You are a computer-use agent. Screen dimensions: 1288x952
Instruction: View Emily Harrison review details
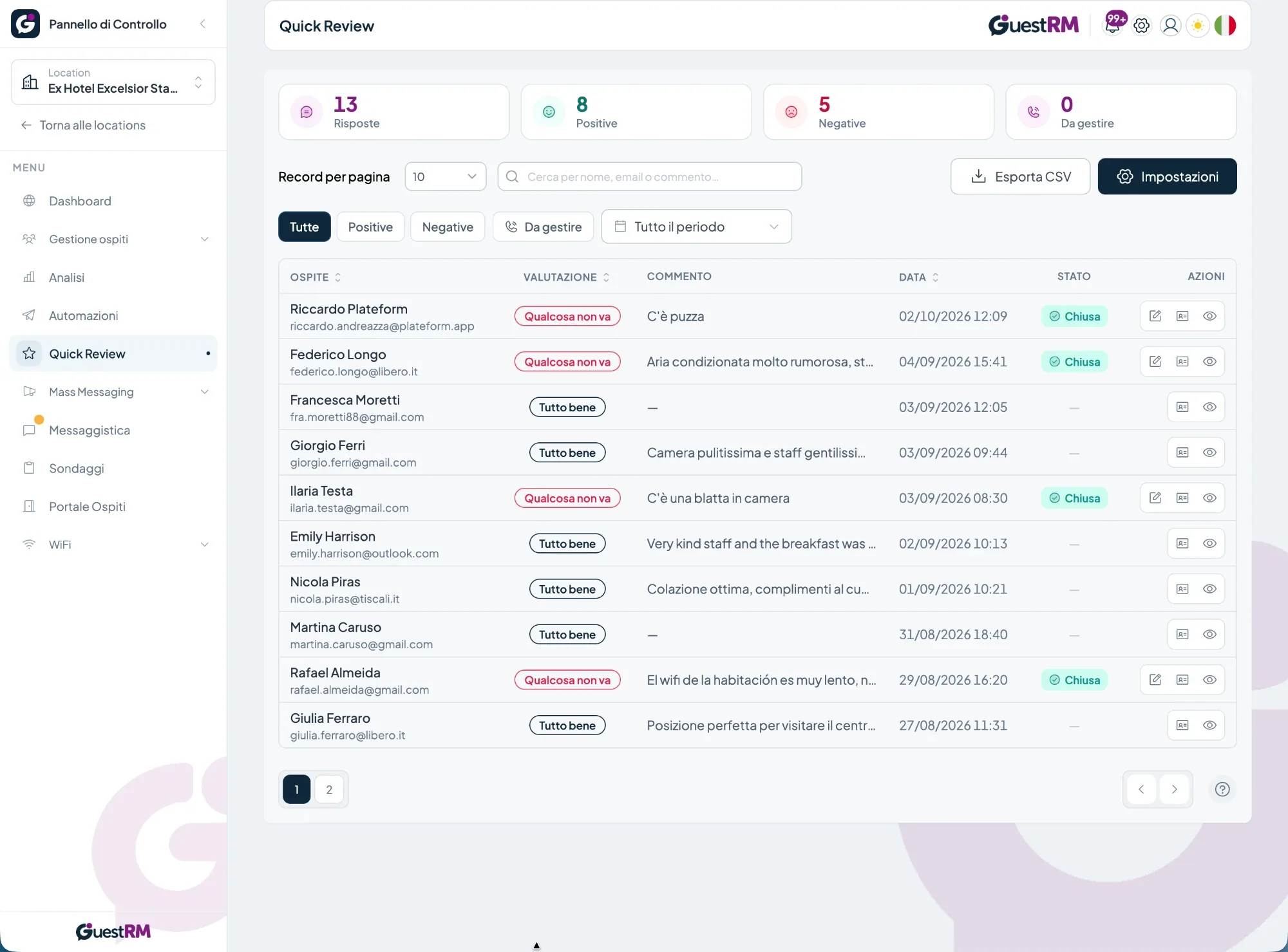coord(1209,543)
